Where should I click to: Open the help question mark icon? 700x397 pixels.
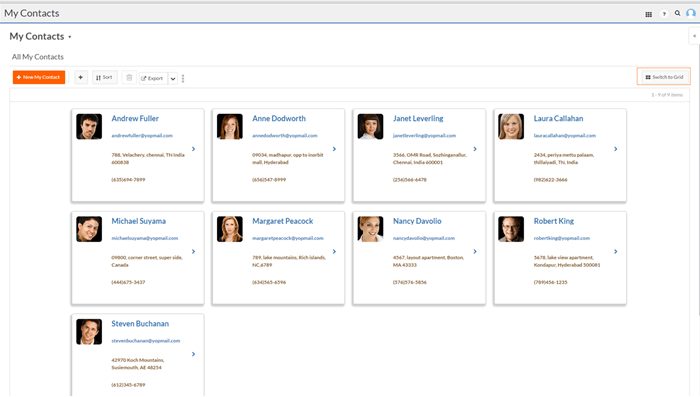664,14
